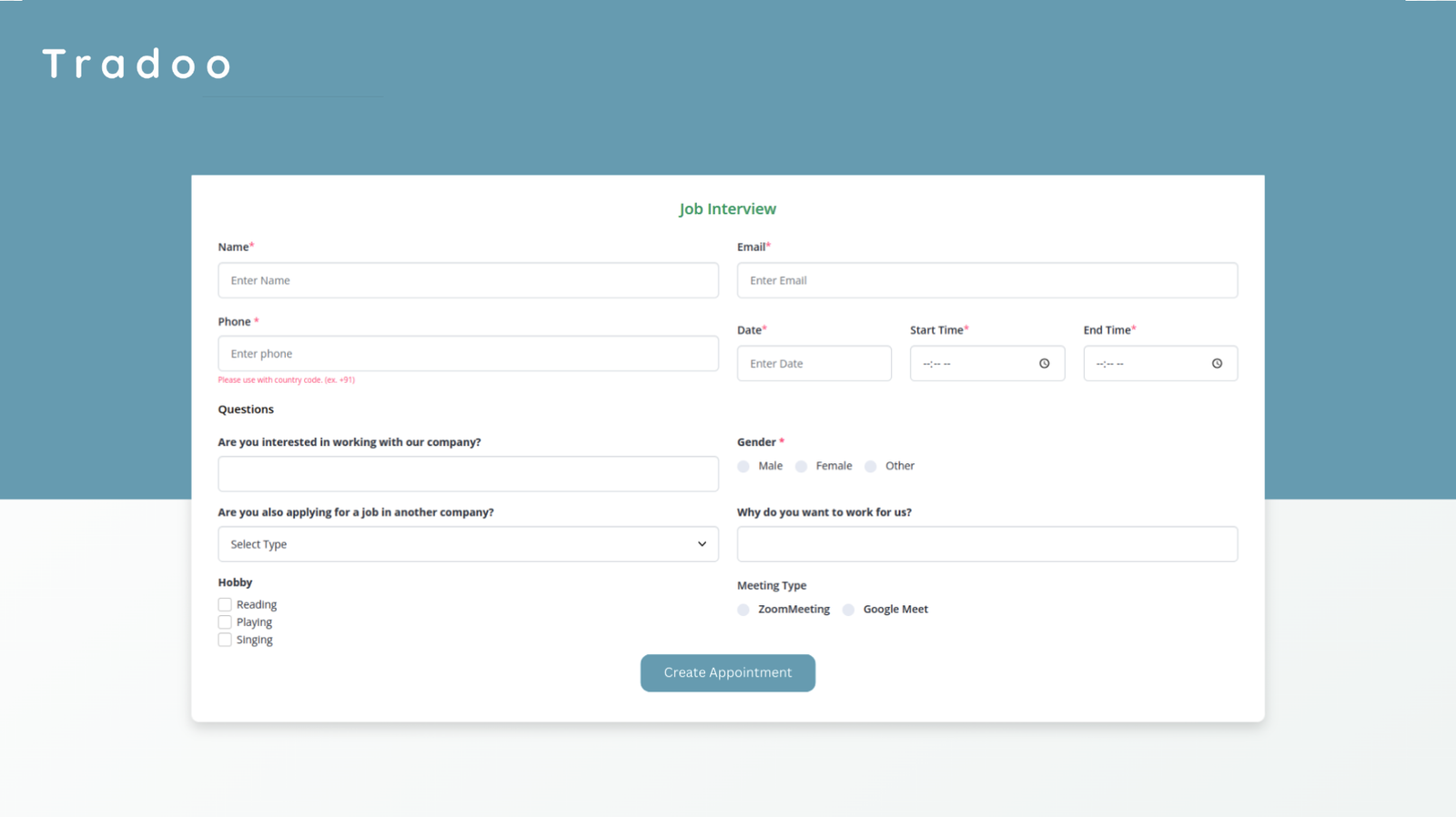The image size is (1456, 817).
Task: Select Male gender radio button
Action: 744,467
